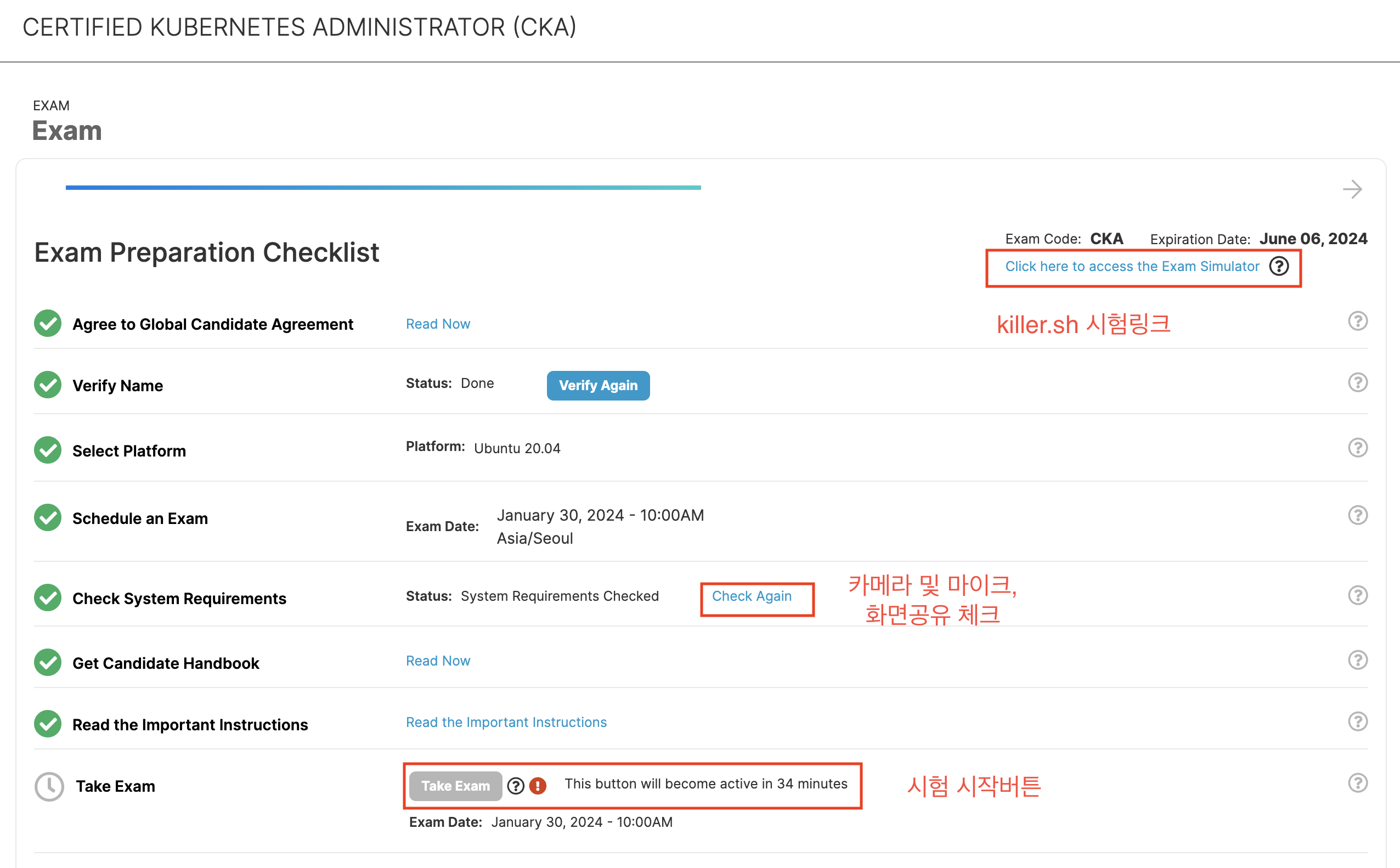1400x868 pixels.
Task: Click the red exclamation warning icon
Action: [x=538, y=786]
